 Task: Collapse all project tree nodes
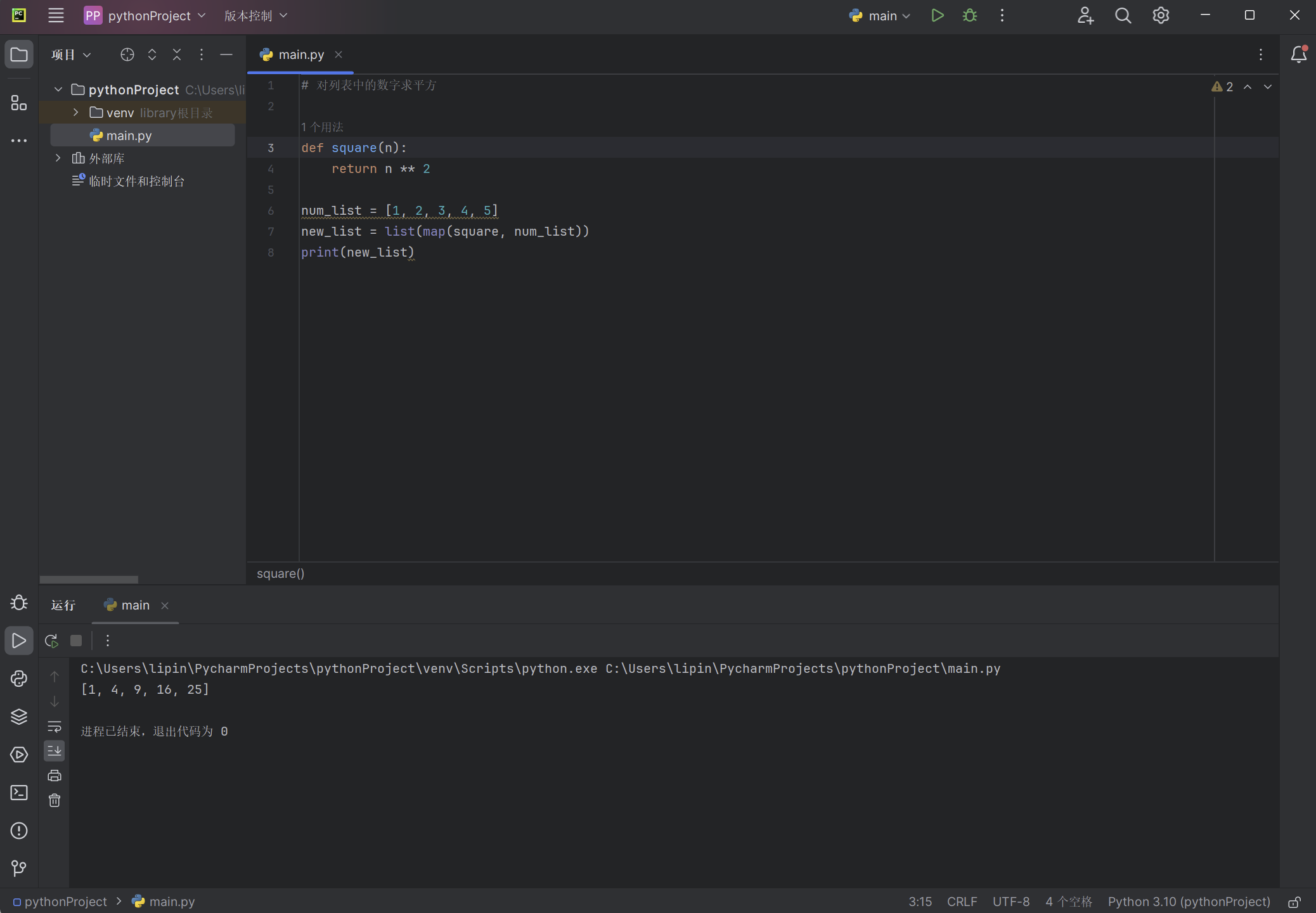click(x=177, y=55)
